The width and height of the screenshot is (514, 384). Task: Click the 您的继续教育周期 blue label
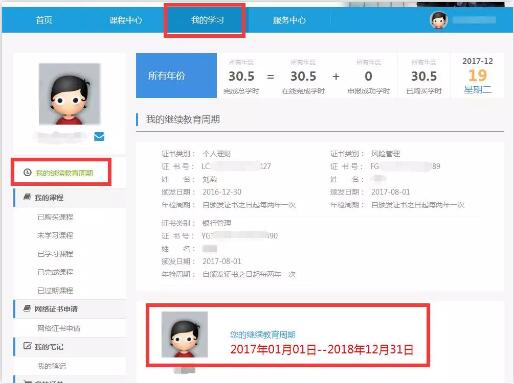(263, 335)
